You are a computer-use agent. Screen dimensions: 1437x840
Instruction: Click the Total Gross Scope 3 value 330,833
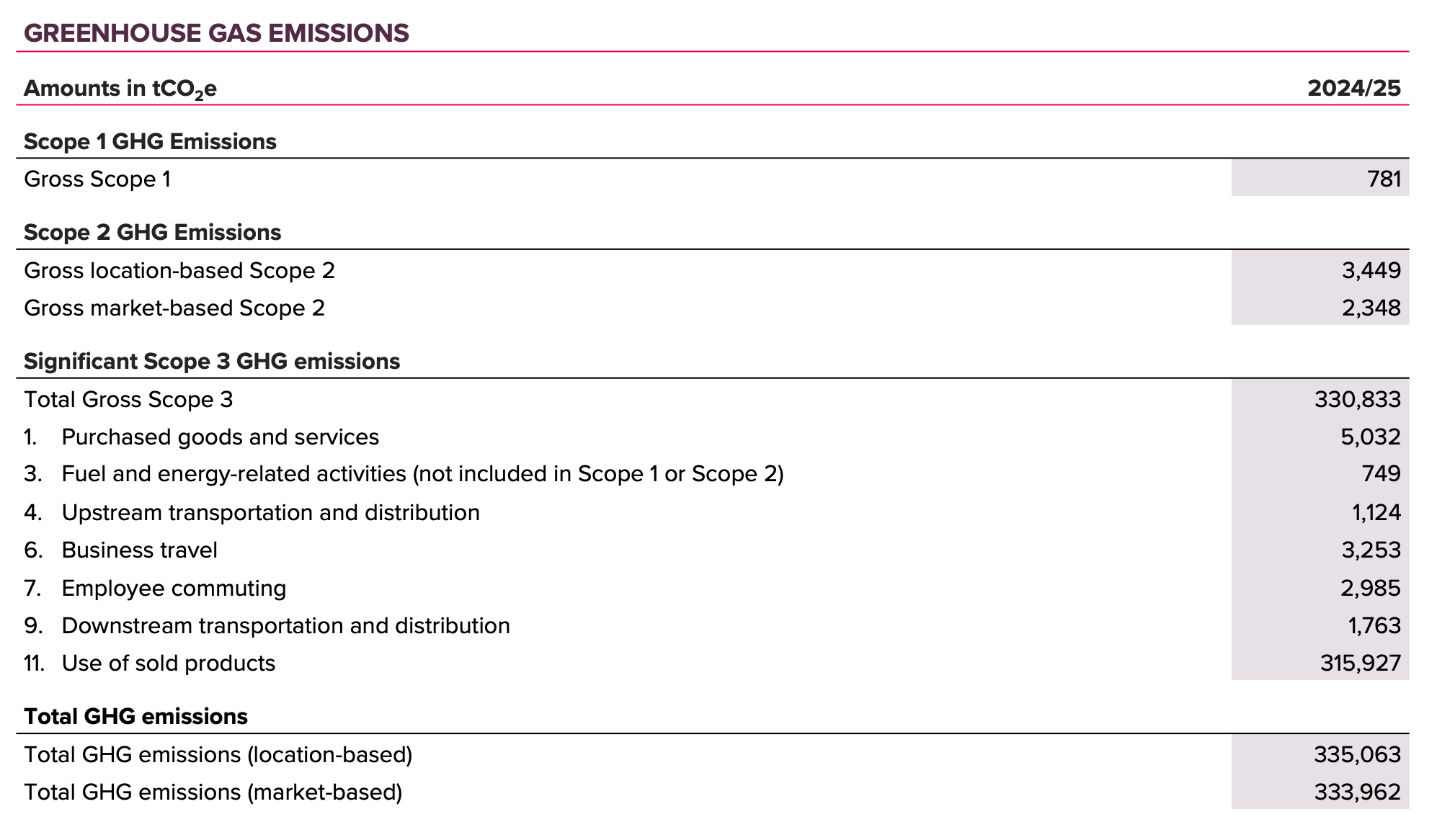pyautogui.click(x=1358, y=399)
